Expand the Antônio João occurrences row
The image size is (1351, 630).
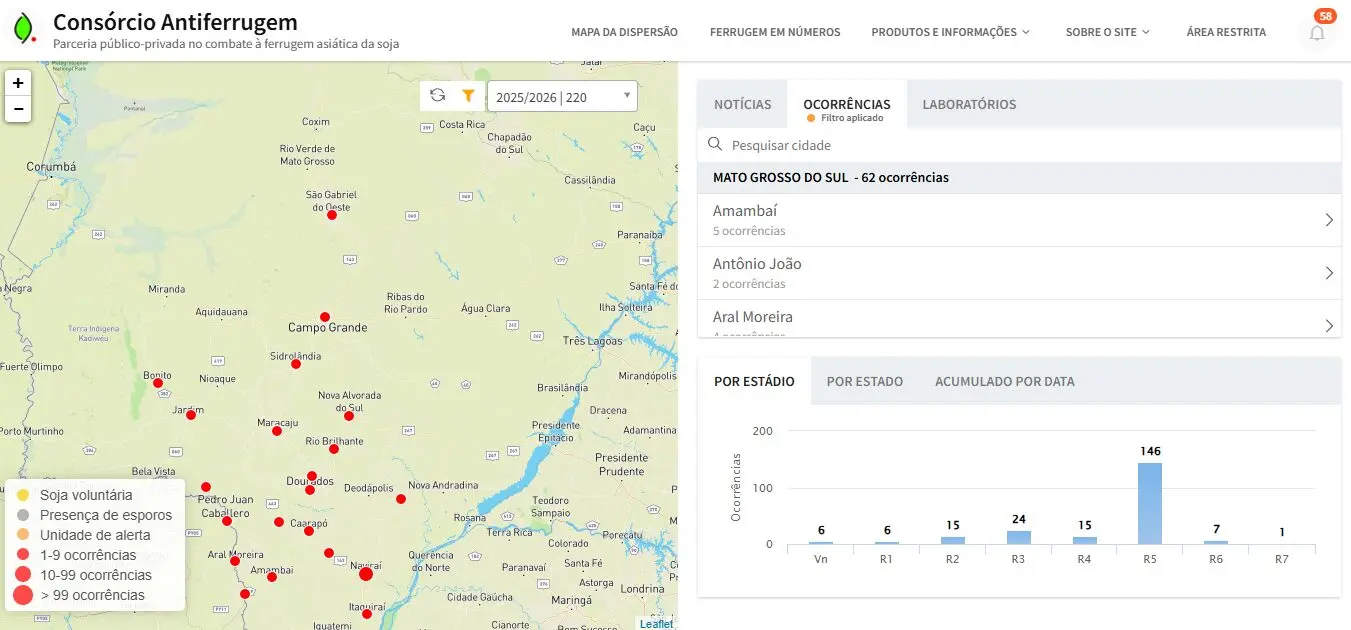click(1018, 273)
